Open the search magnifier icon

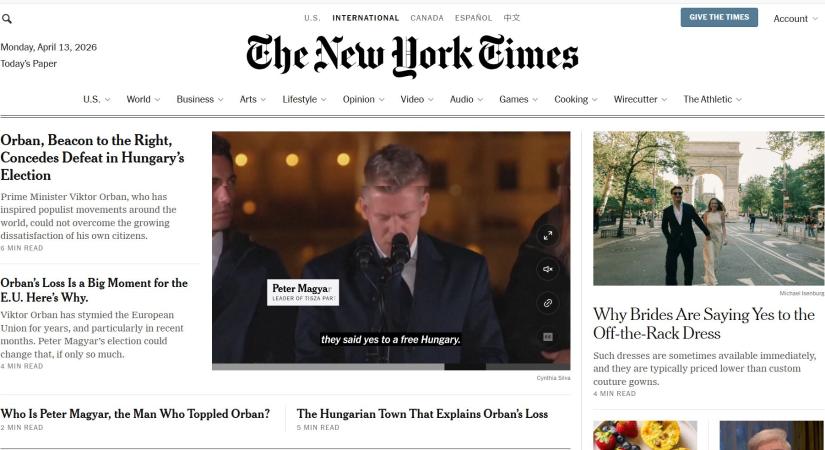[7, 19]
